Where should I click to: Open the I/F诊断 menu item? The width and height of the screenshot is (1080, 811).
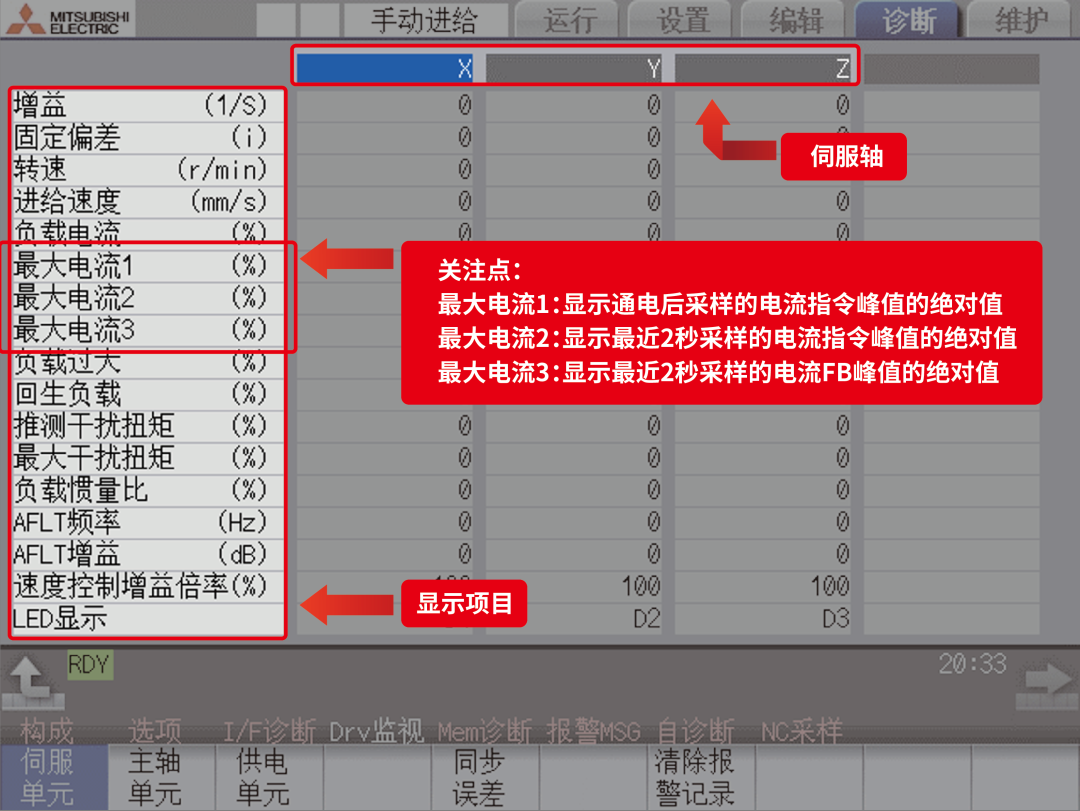[x=269, y=732]
